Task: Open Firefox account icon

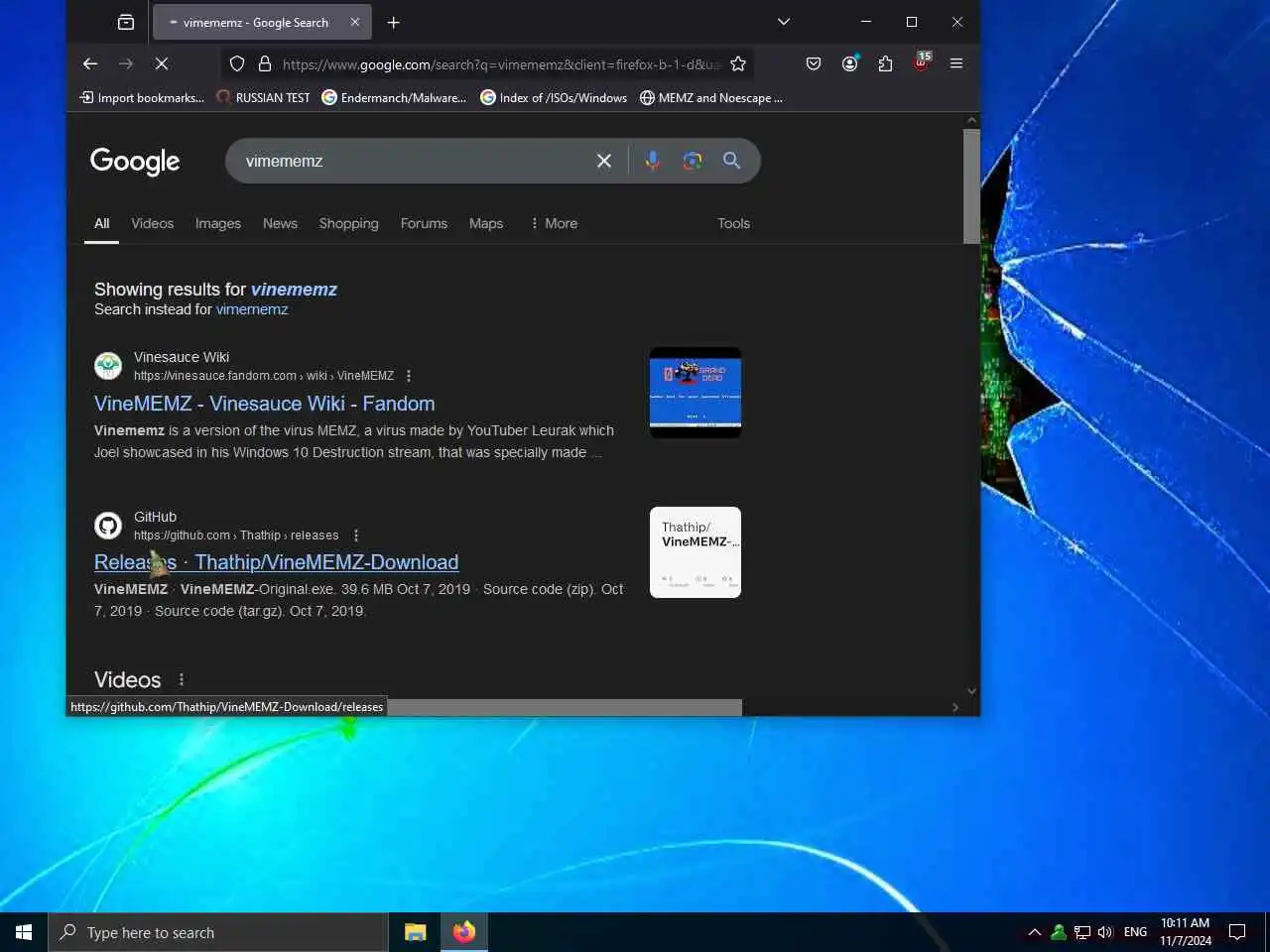Action: pyautogui.click(x=849, y=63)
